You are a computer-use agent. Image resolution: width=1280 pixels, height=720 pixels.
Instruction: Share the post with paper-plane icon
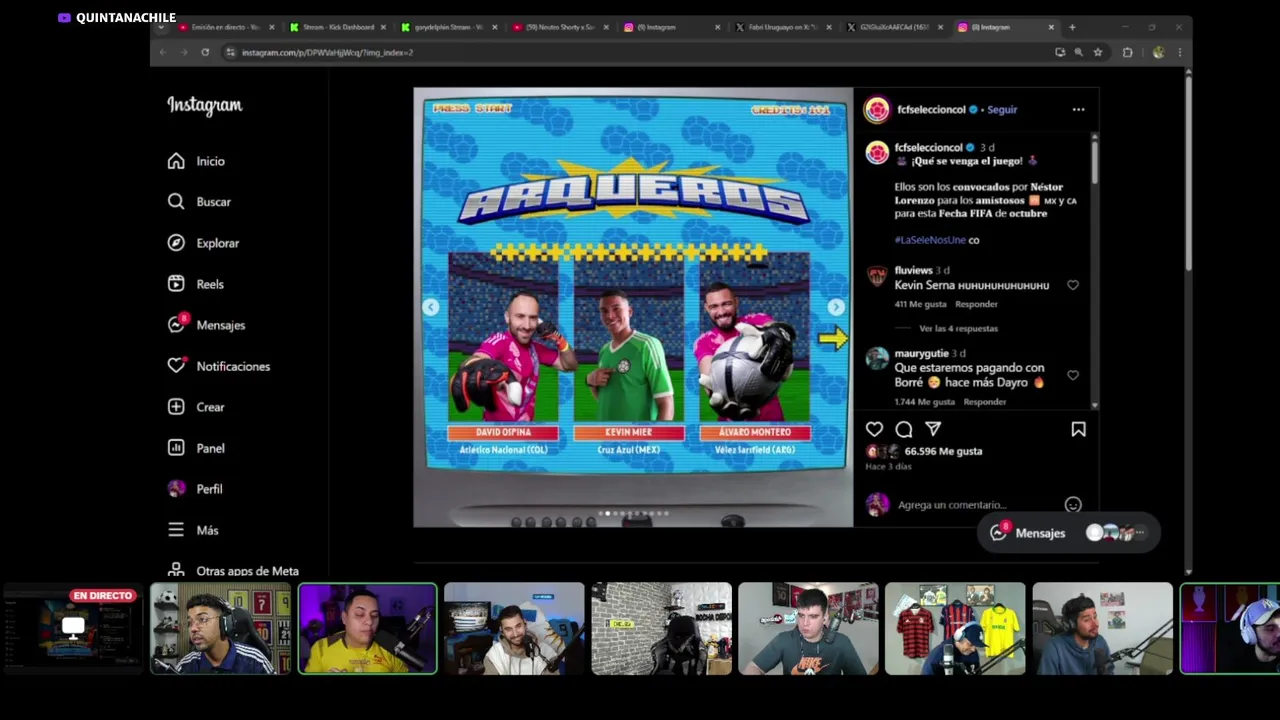[x=933, y=429]
